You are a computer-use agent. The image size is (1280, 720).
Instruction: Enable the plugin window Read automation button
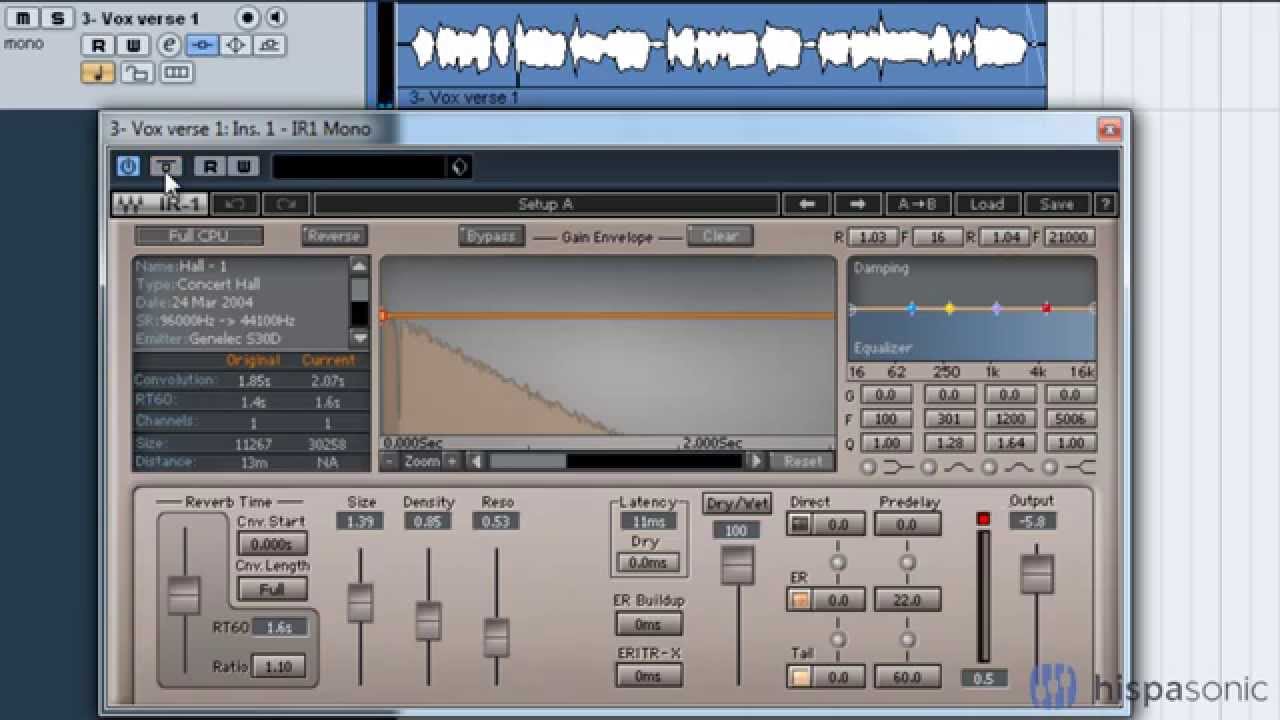pos(210,166)
